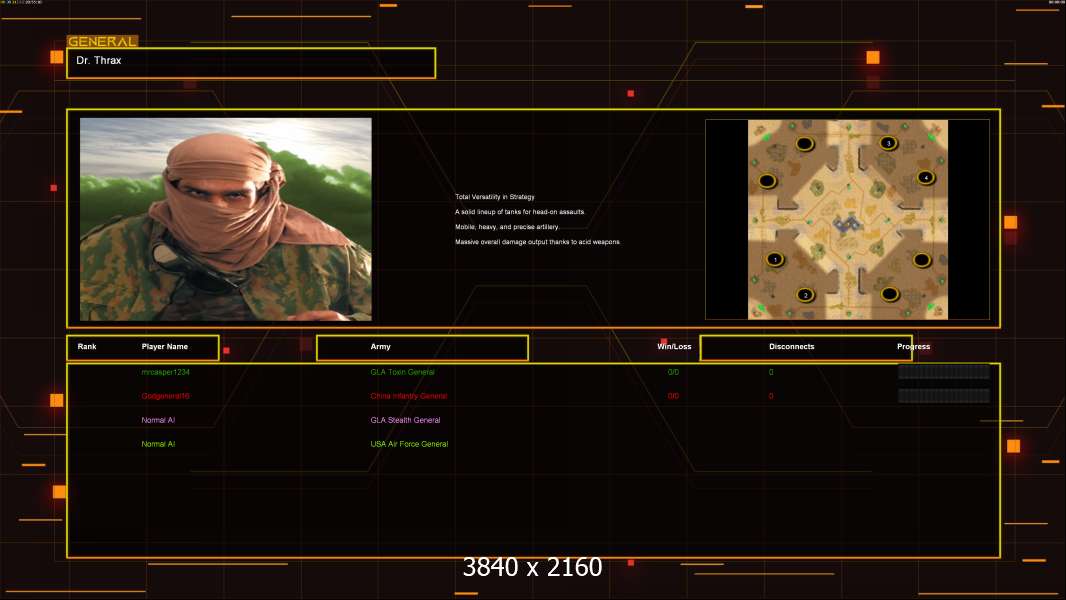Click the "Total Versatility in Strategy" line
Image resolution: width=1066 pixels, height=600 pixels.
[495, 197]
